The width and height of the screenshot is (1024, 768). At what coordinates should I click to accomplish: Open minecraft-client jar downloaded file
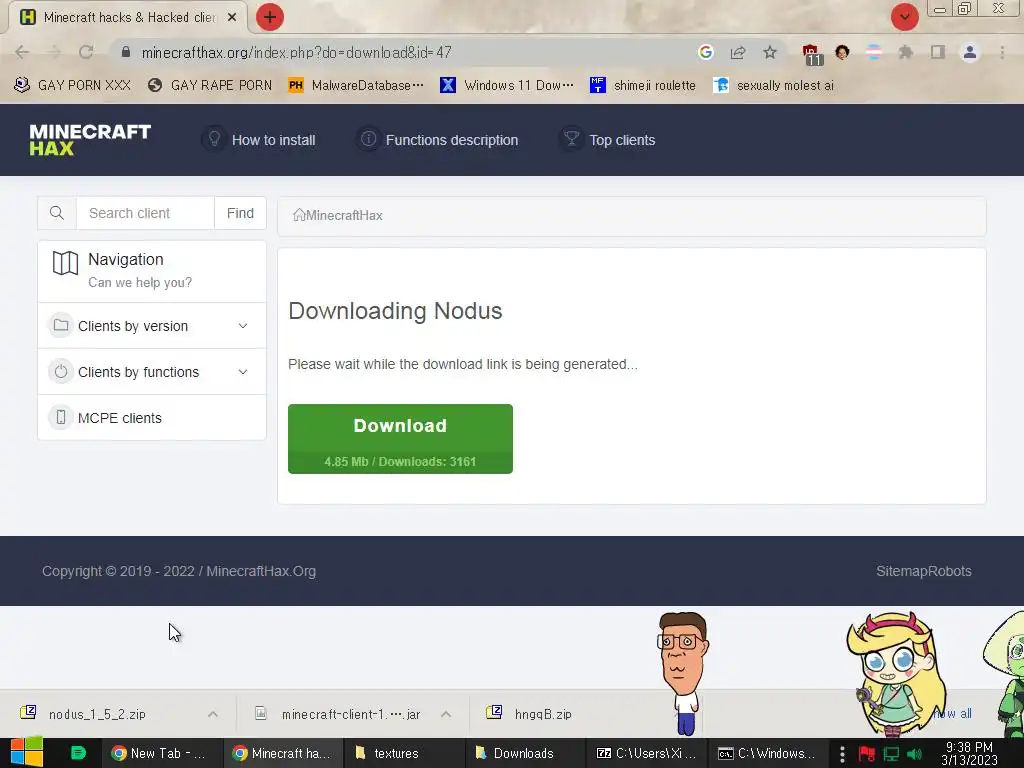pos(351,714)
